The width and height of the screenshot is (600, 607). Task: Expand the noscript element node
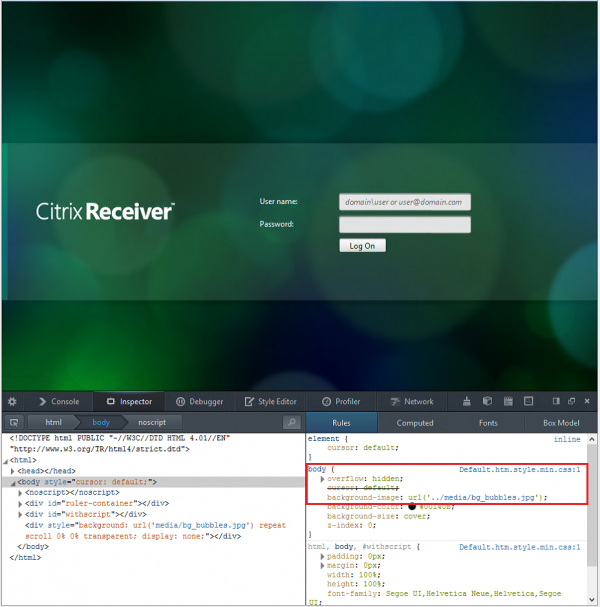(21, 492)
